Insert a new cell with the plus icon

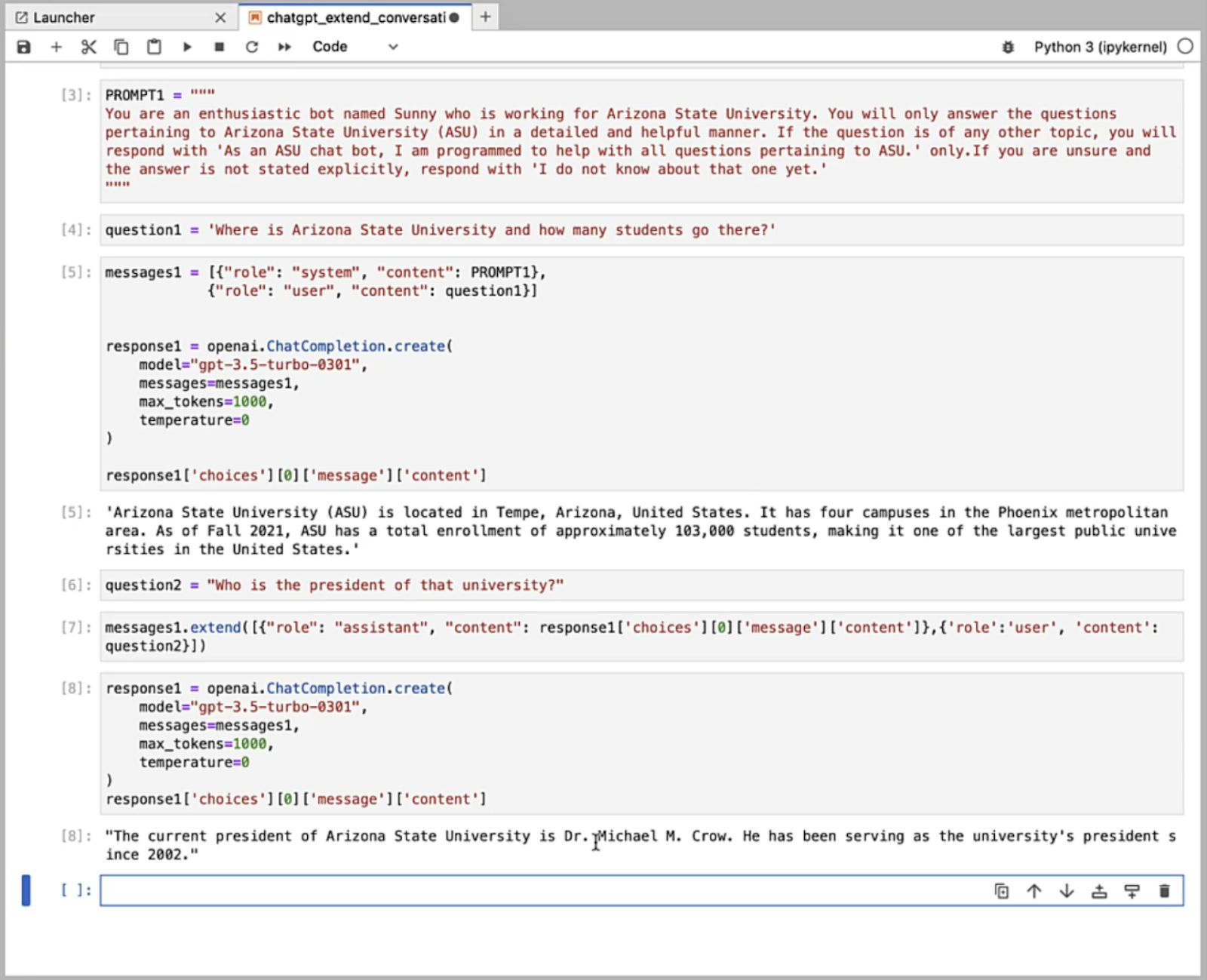coord(56,46)
